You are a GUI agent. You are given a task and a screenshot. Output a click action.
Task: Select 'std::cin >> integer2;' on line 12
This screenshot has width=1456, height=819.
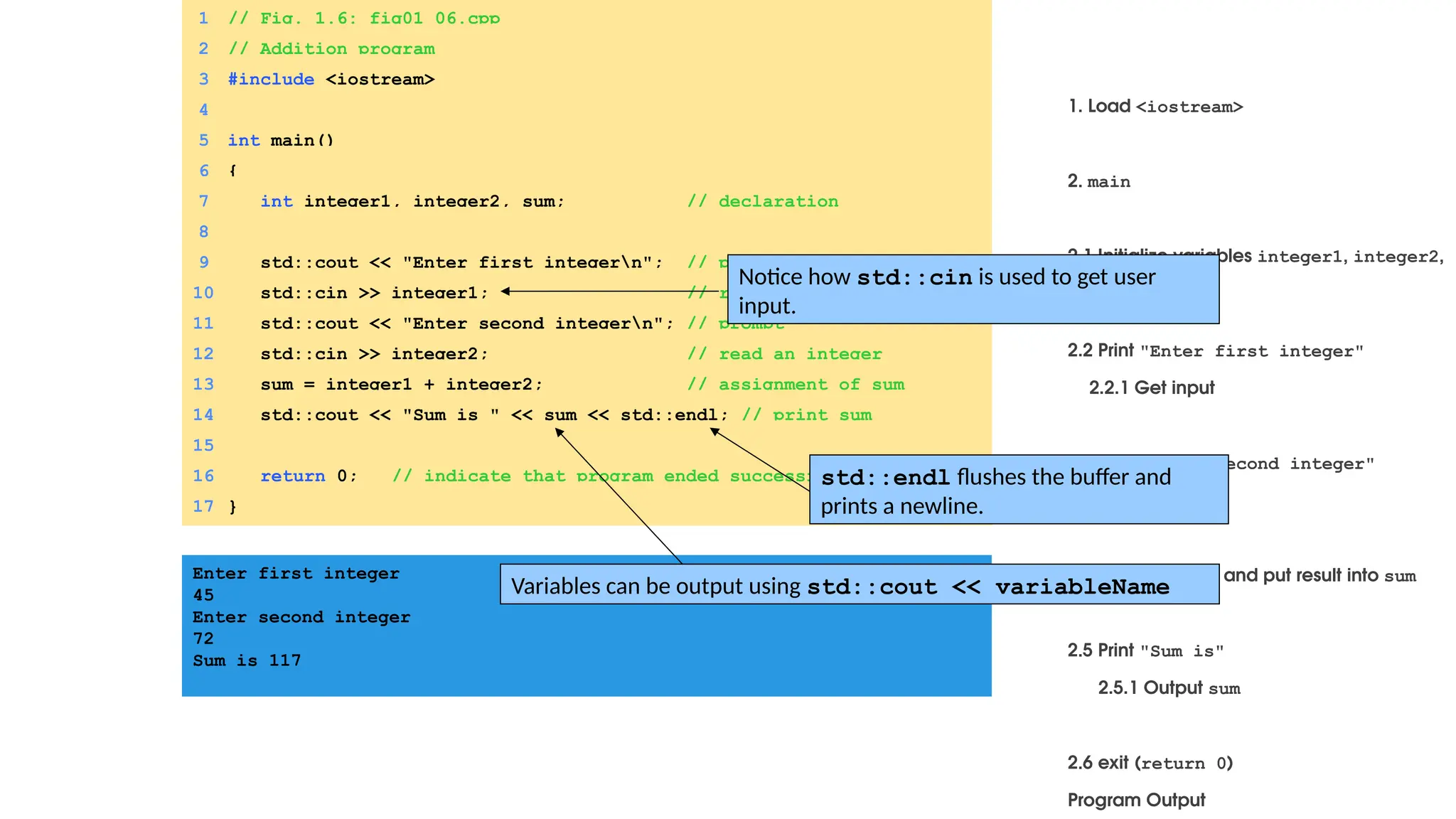(x=375, y=353)
